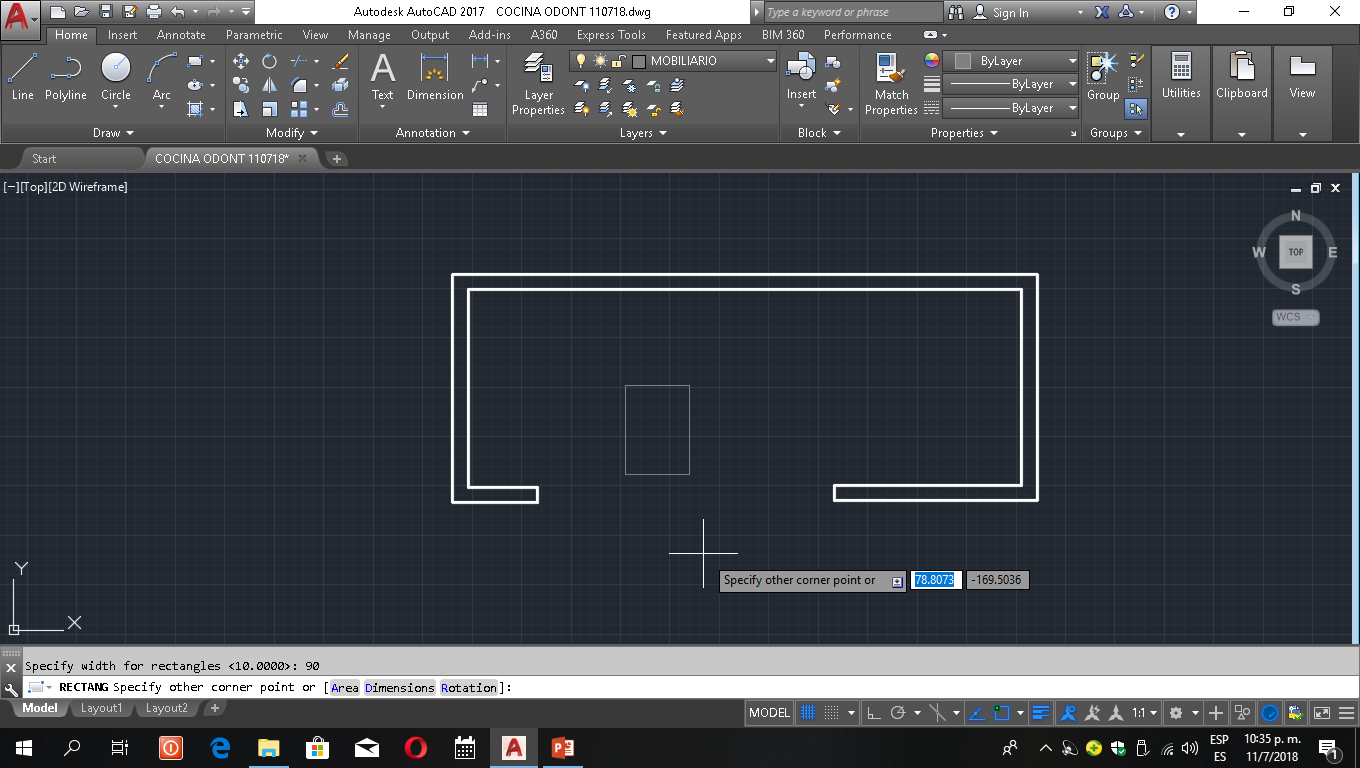
Task: Select the Stretch tool
Action: tap(241, 109)
